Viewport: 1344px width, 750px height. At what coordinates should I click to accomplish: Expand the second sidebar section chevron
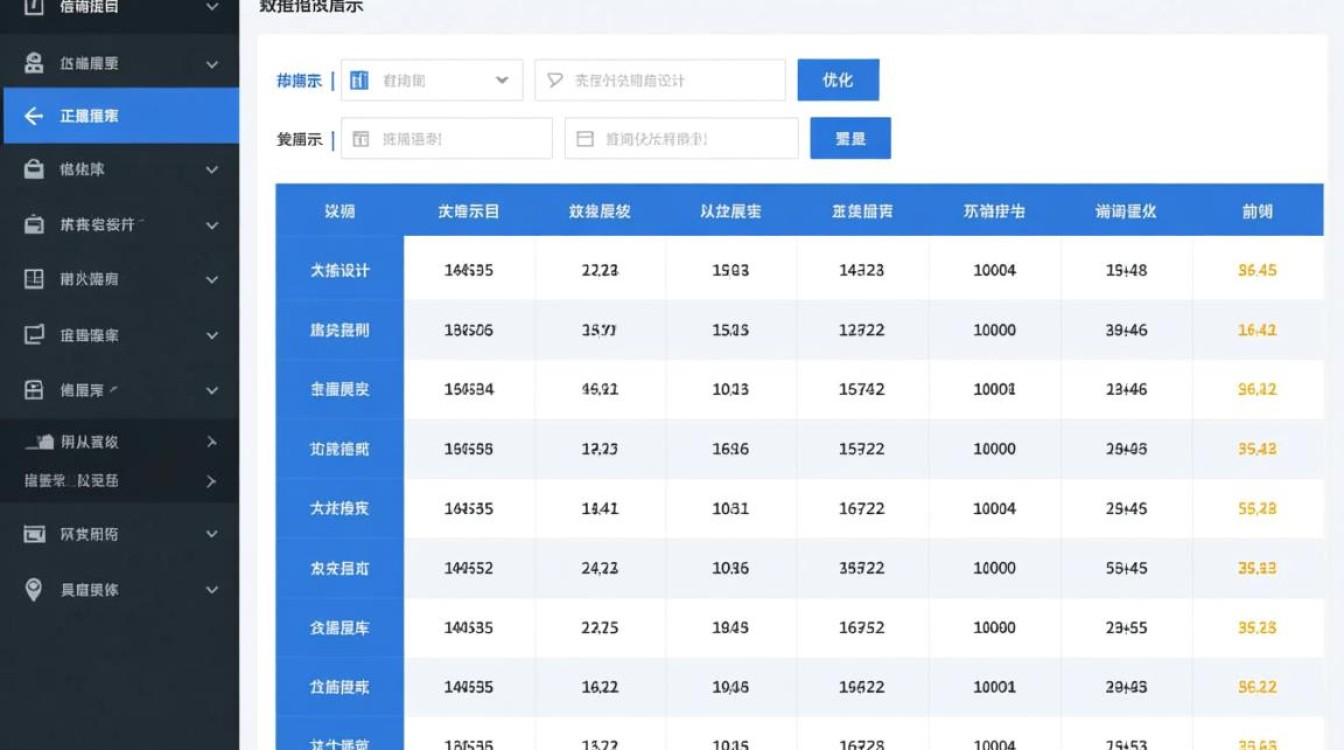(210, 62)
